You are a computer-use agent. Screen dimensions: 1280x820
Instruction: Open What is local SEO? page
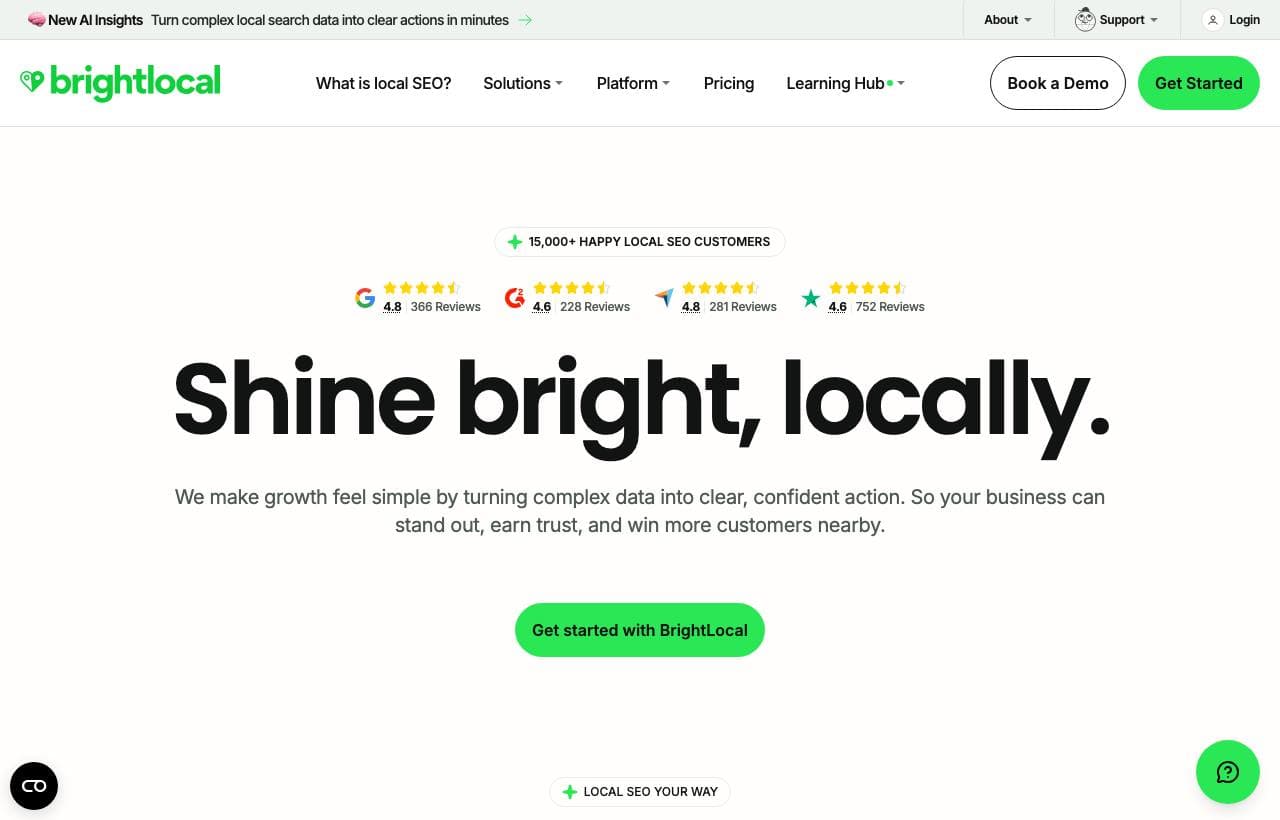tap(384, 83)
